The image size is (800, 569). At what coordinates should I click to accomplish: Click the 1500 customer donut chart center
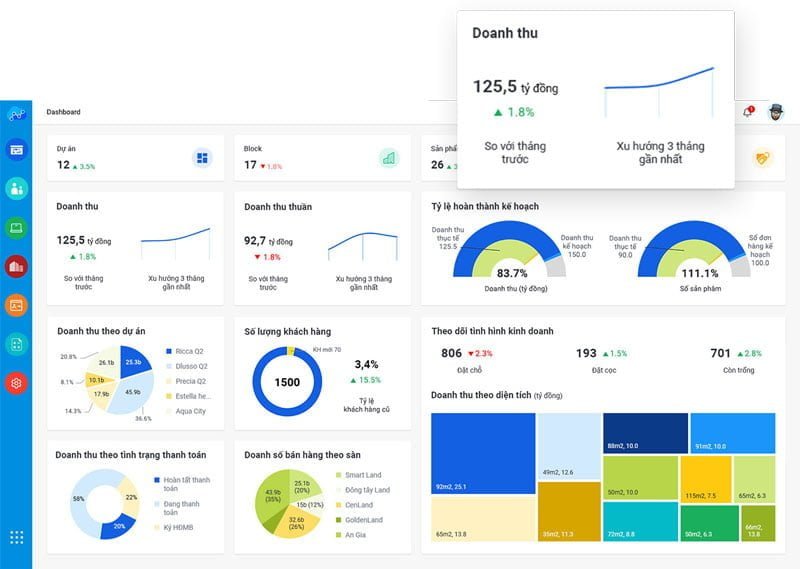point(287,382)
